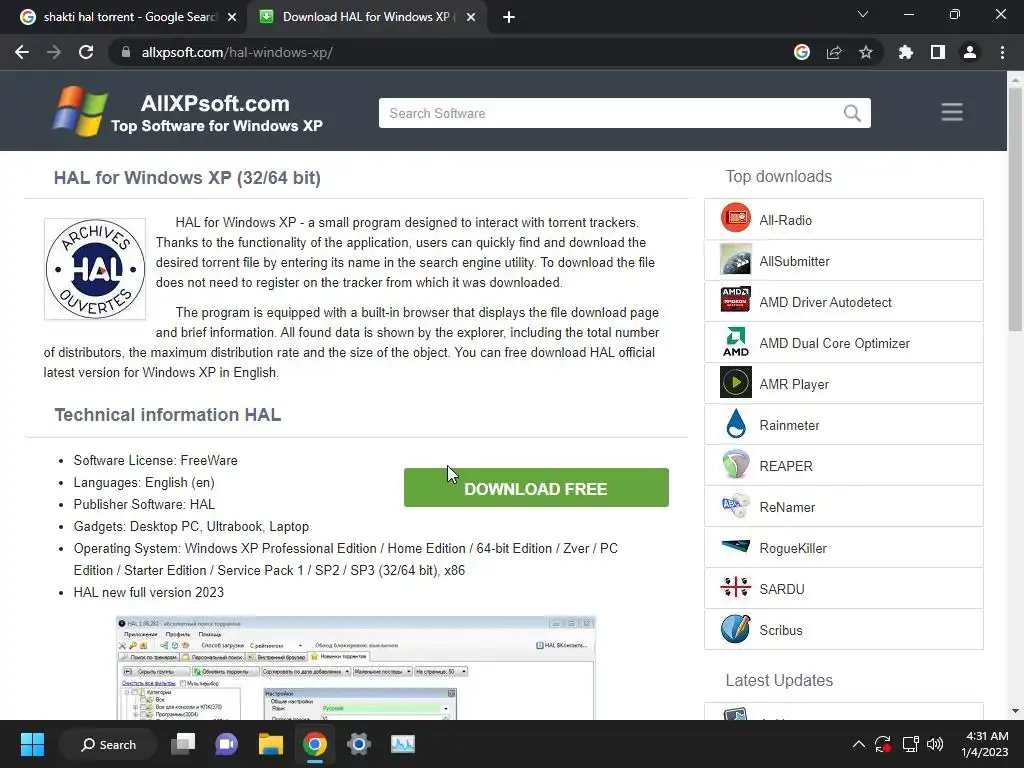
Task: Open AllSubmitter in Top downloads
Action: [x=794, y=261]
